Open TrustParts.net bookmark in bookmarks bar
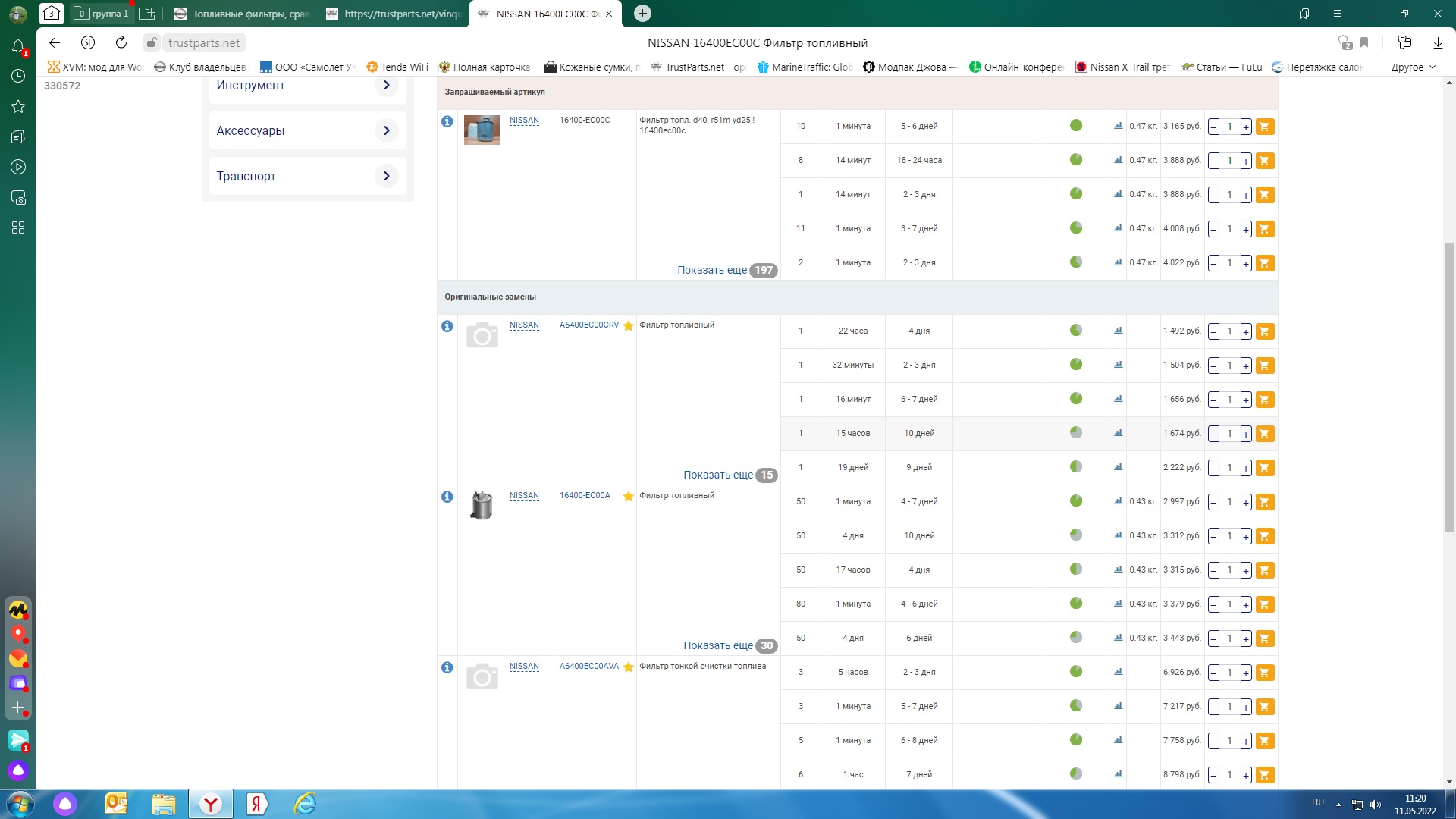 [x=698, y=67]
